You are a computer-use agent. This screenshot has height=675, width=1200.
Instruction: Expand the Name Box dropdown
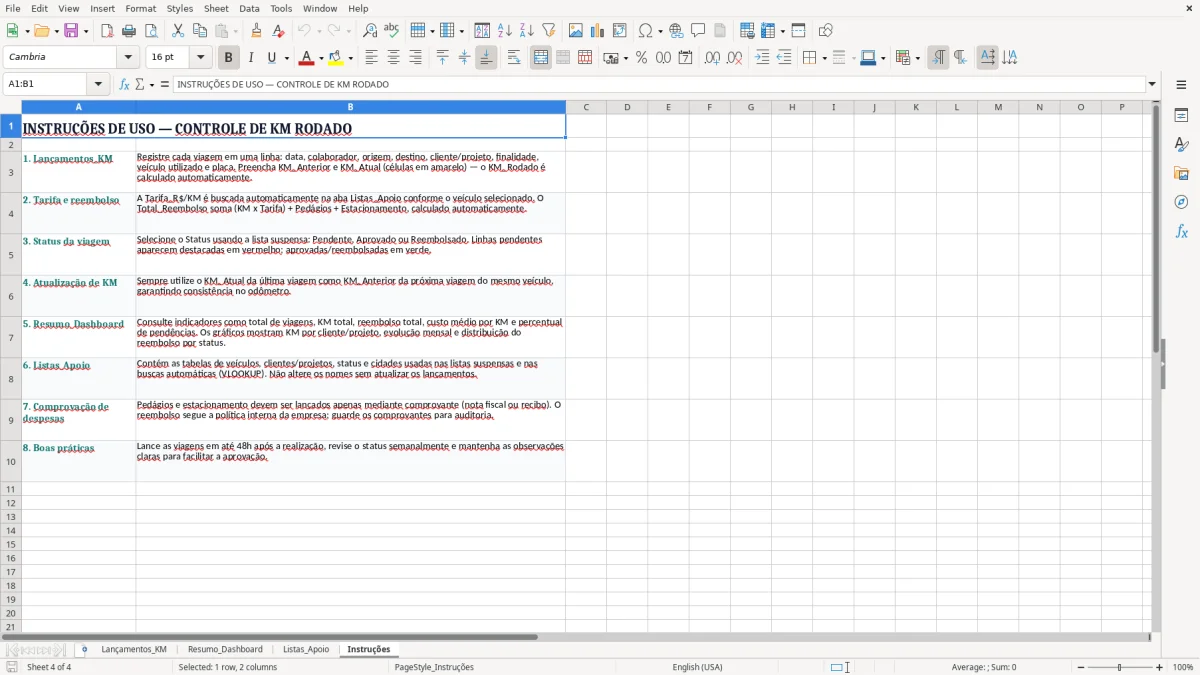tap(98, 84)
